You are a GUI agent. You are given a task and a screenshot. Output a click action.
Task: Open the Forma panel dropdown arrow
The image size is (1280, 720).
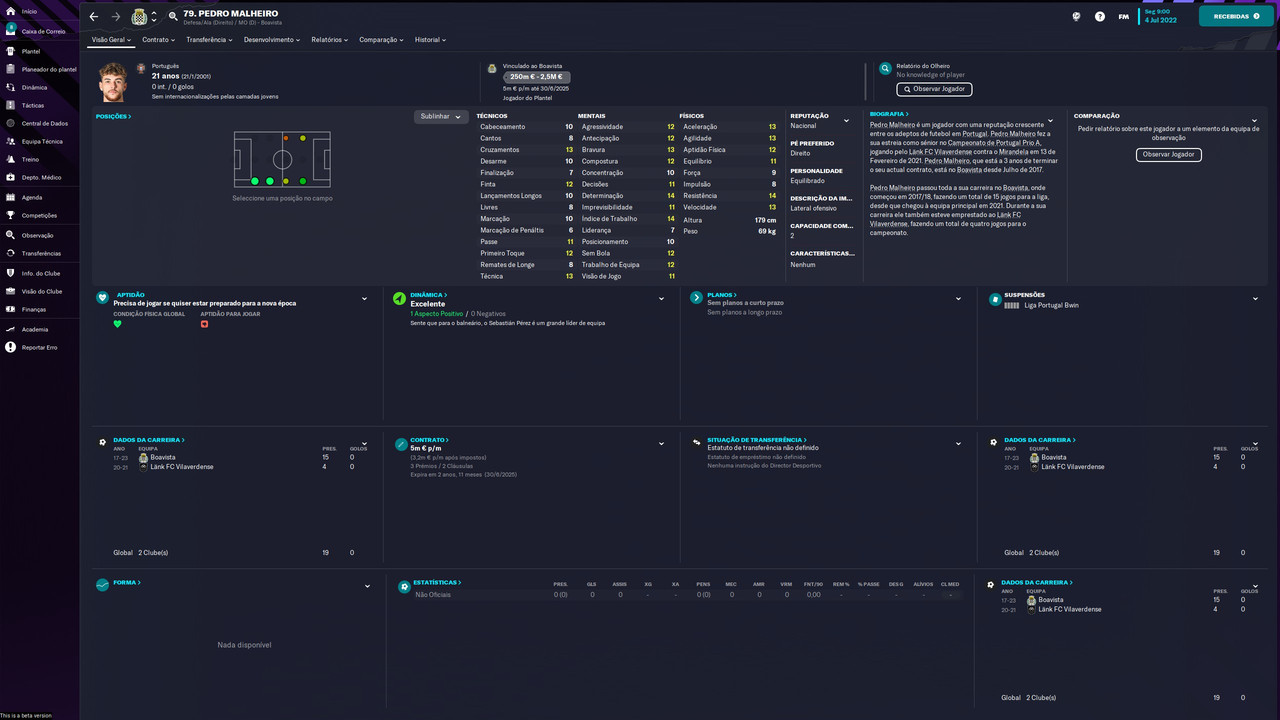tap(367, 586)
